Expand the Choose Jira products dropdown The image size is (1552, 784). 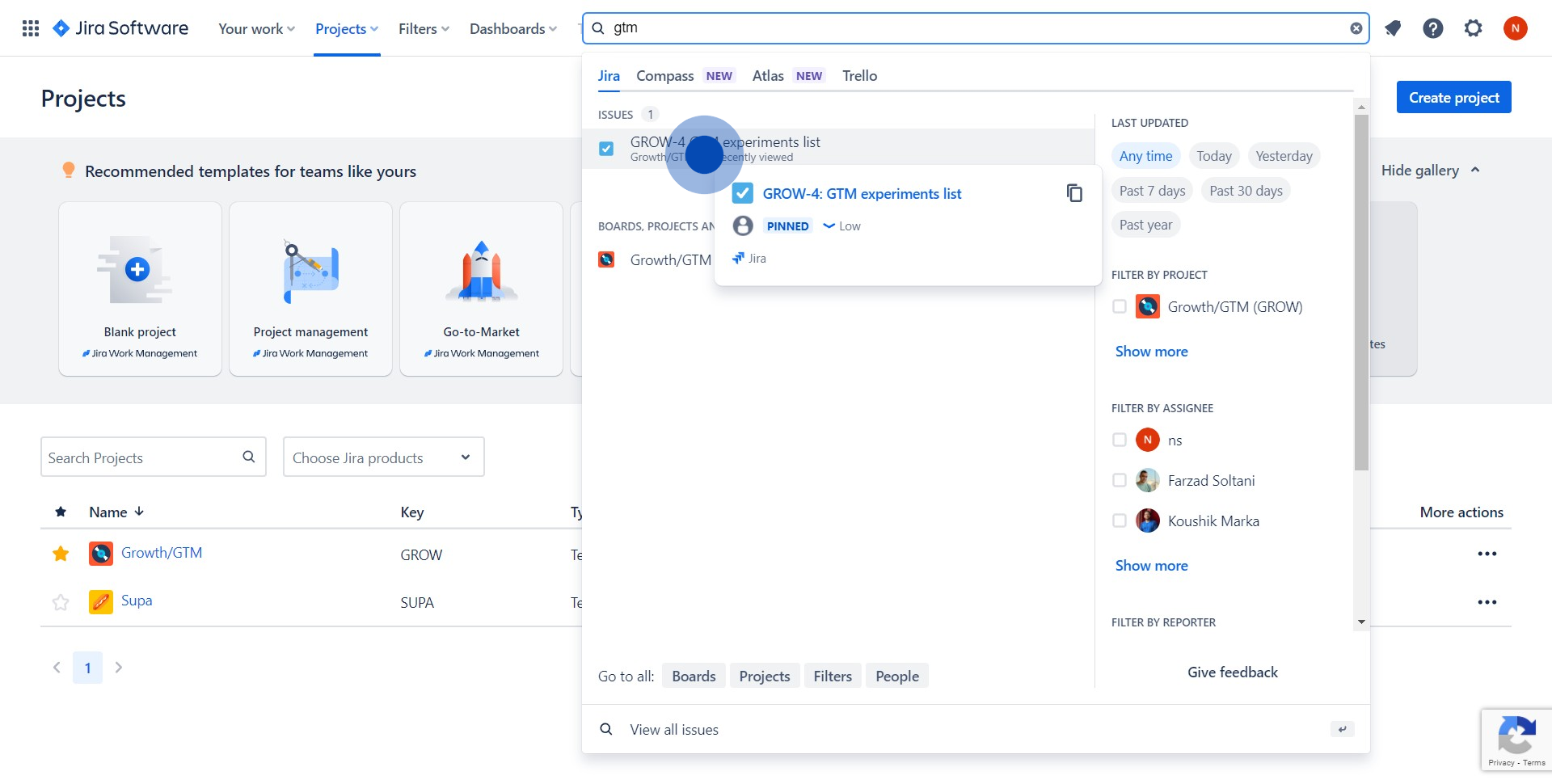coord(383,457)
